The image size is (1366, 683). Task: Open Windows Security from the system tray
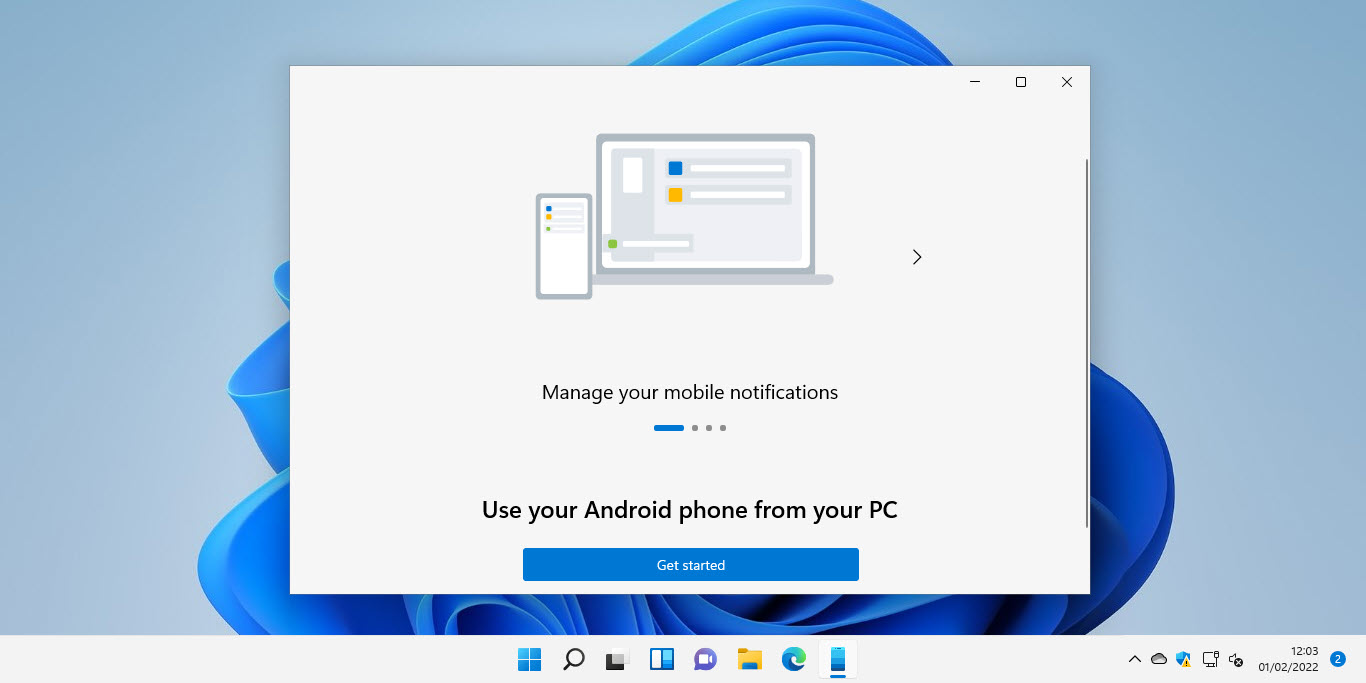pos(1183,659)
